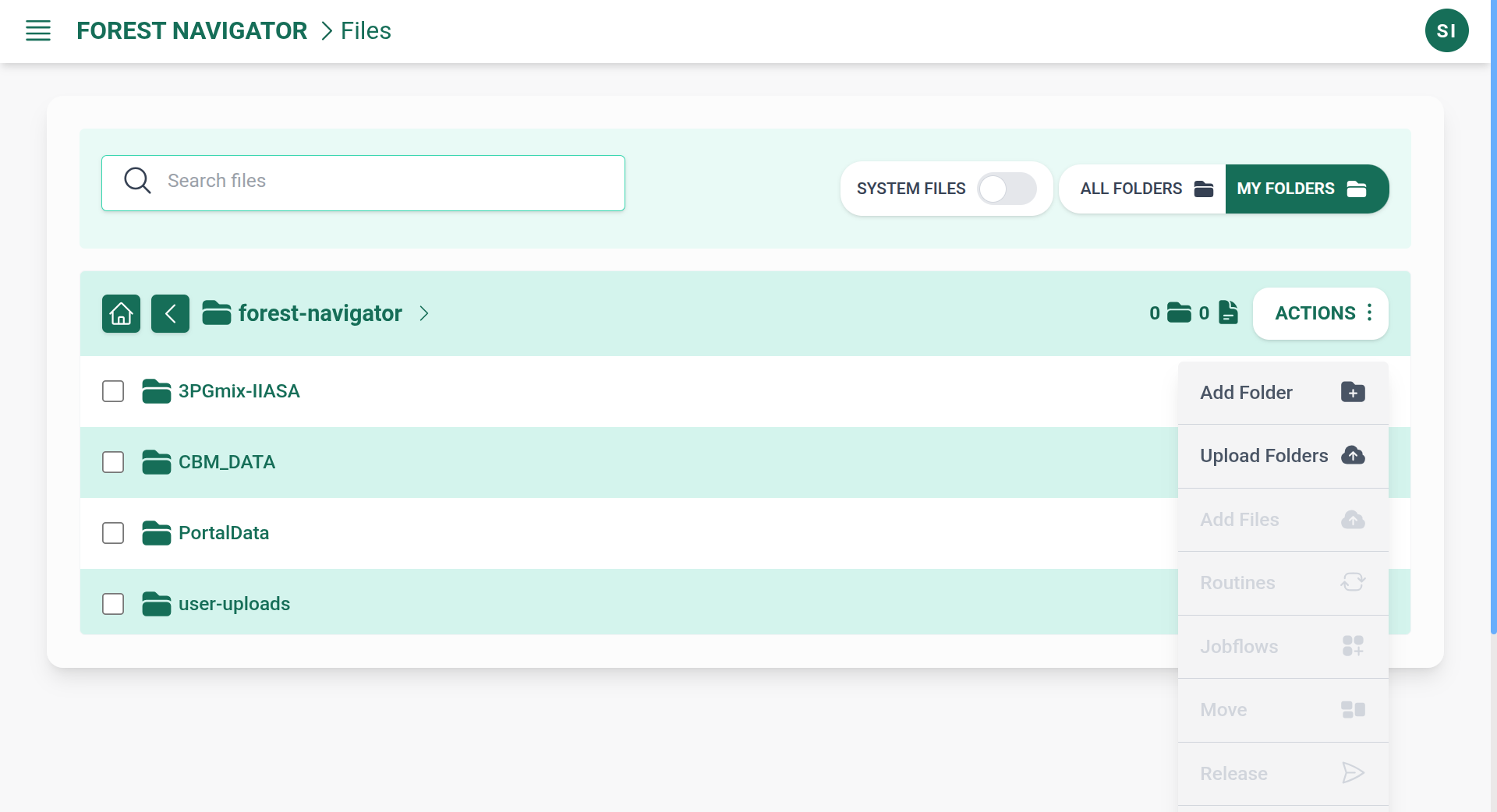Click the Jobflows grid icon
1497x812 pixels.
(x=1353, y=646)
